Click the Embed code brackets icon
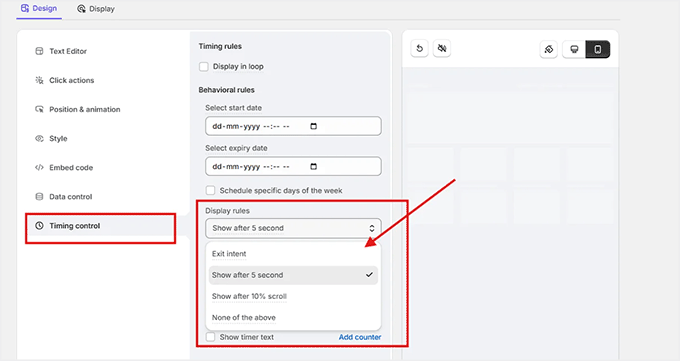The height and width of the screenshot is (361, 680). [x=39, y=167]
